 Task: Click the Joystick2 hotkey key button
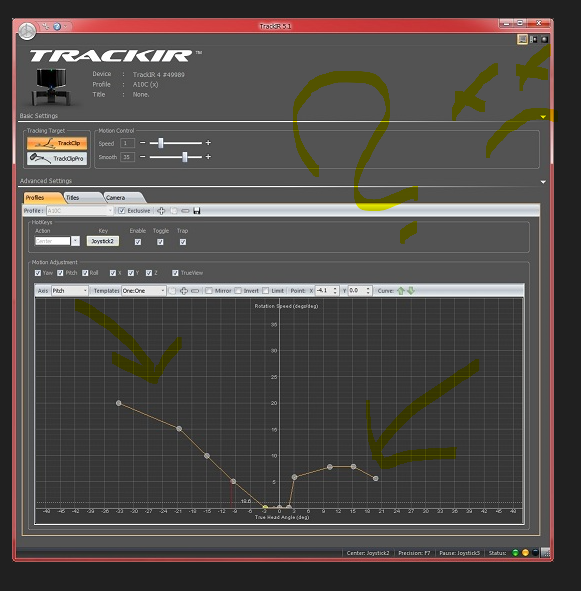point(103,241)
